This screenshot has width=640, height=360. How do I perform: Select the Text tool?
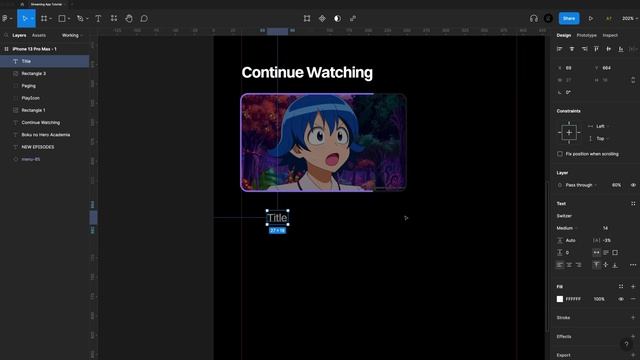98,18
